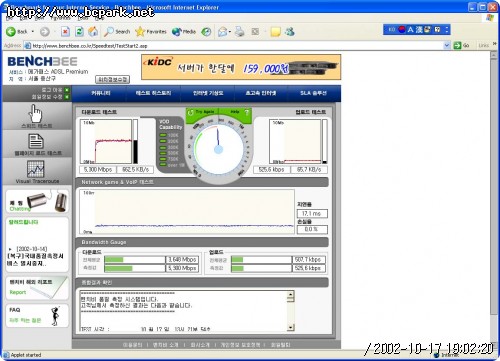
Task: Stop page loading with the red X icon
Action: pyautogui.click(x=65, y=32)
